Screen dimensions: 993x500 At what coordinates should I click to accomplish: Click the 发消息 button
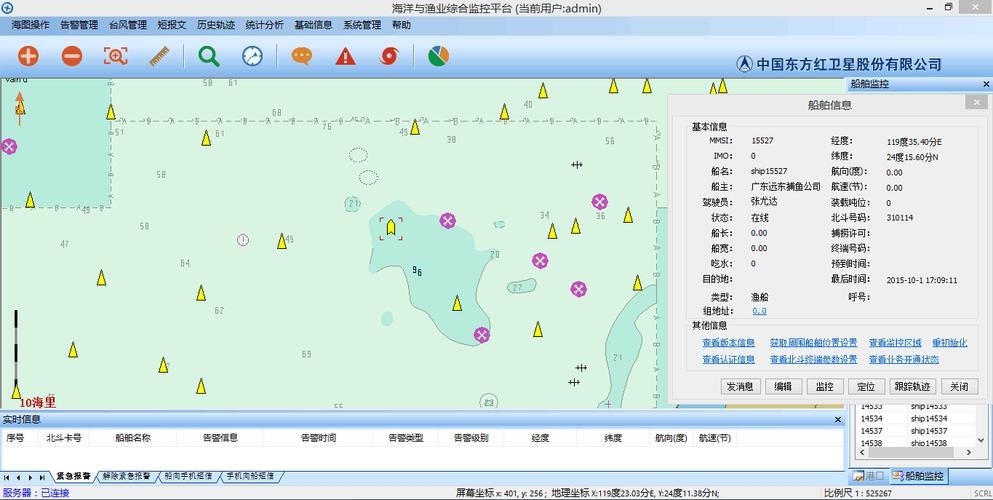point(741,386)
